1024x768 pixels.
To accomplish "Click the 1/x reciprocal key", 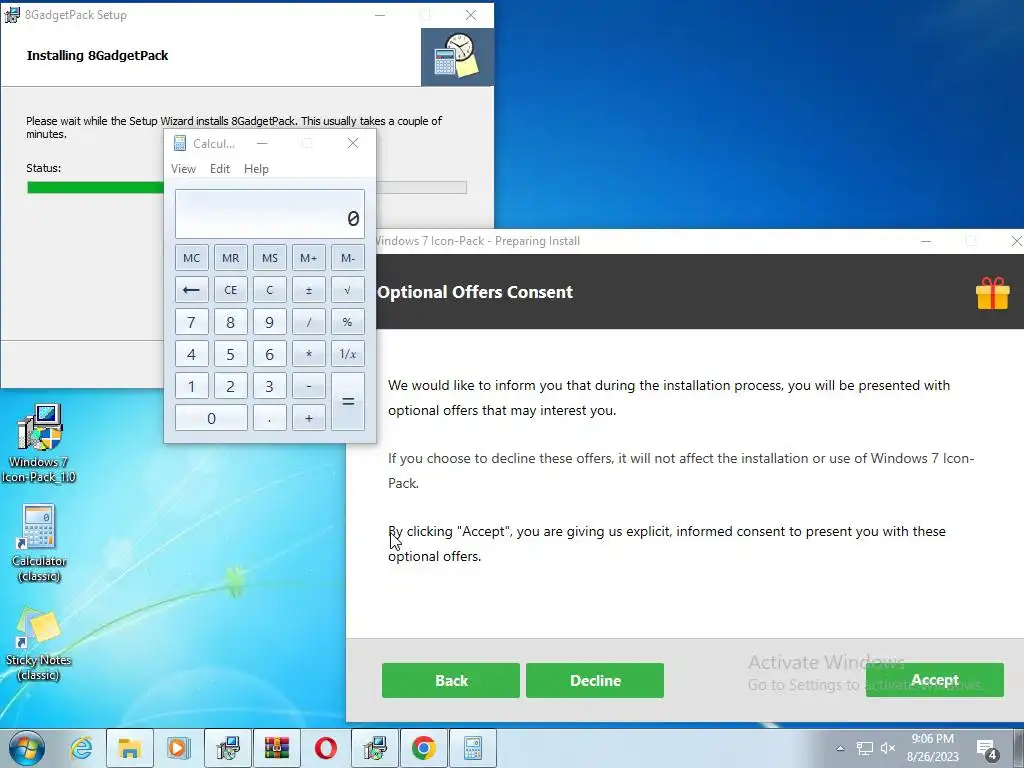I will 347,354.
